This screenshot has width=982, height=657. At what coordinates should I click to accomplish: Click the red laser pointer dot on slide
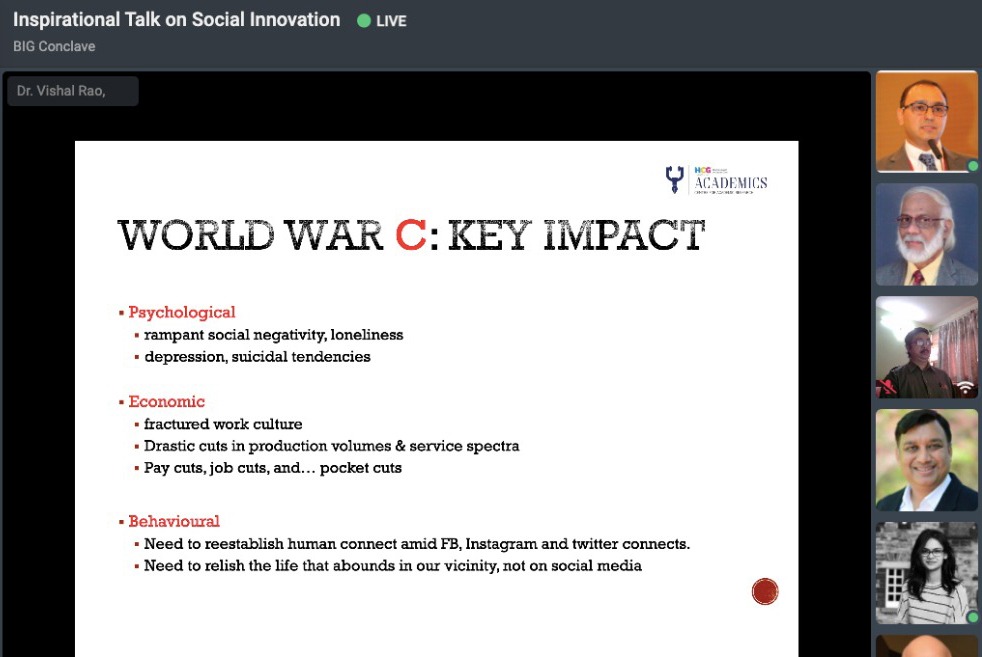pyautogui.click(x=765, y=592)
